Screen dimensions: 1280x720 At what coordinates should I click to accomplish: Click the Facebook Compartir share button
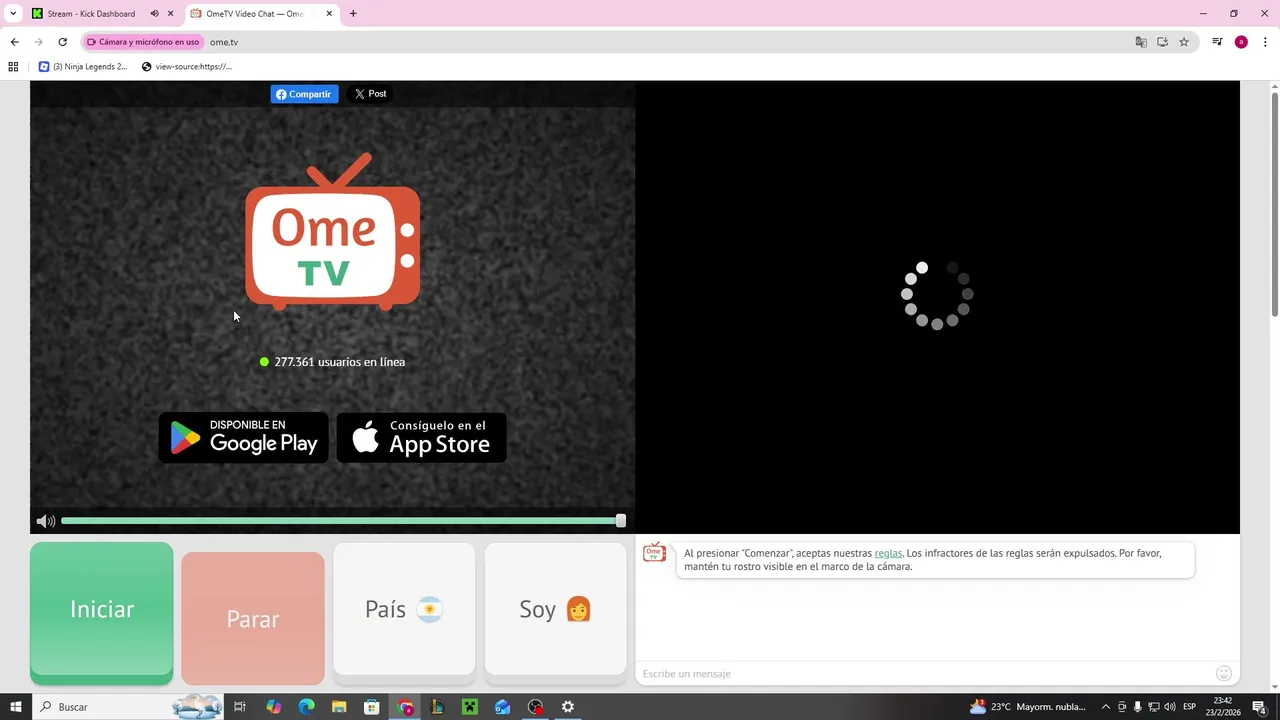(304, 94)
